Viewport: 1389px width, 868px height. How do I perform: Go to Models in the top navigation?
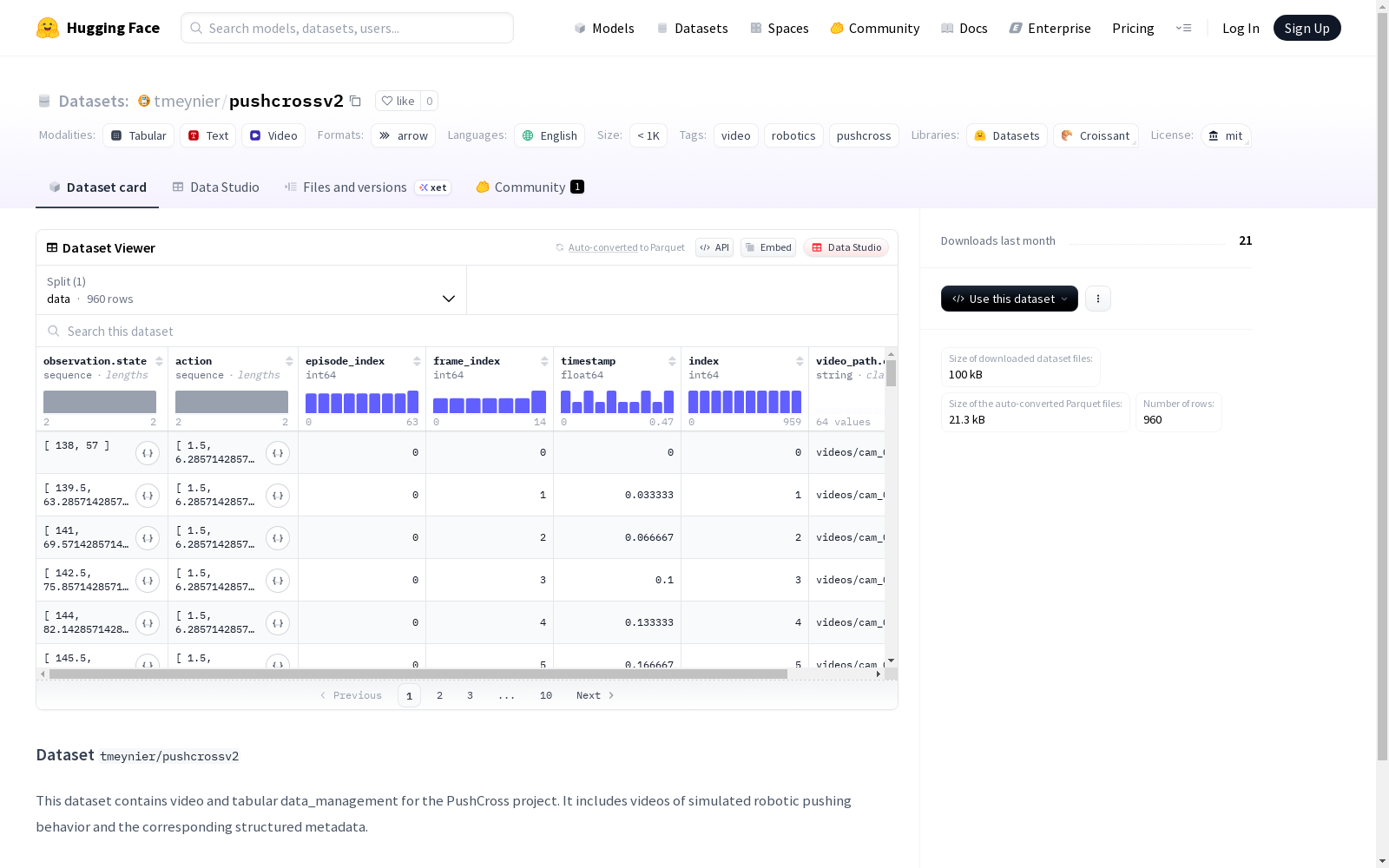click(x=604, y=28)
